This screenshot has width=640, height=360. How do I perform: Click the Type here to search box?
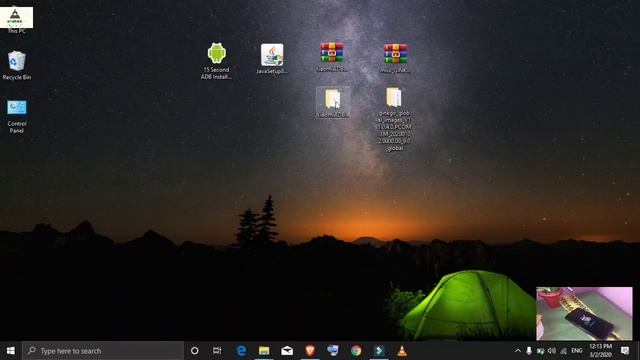[103, 351]
